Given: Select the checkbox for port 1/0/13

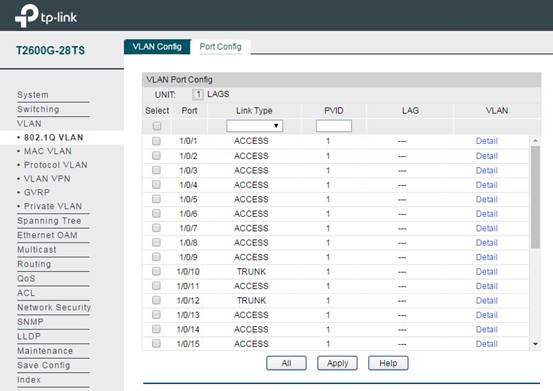Looking at the screenshot, I should coord(156,315).
